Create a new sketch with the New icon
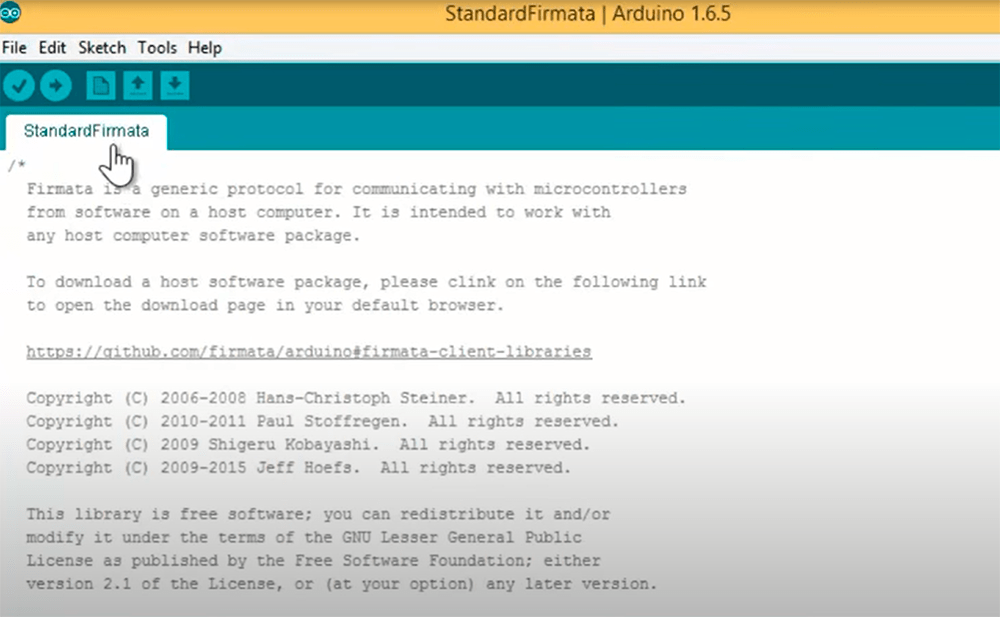This screenshot has width=1000, height=617. (101, 85)
